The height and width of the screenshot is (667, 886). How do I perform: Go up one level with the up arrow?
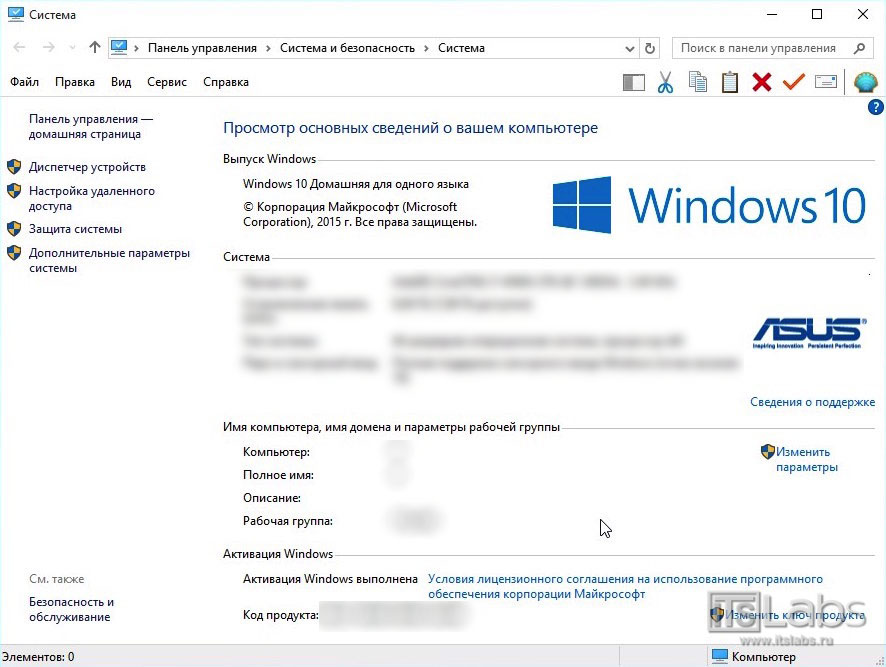point(94,47)
